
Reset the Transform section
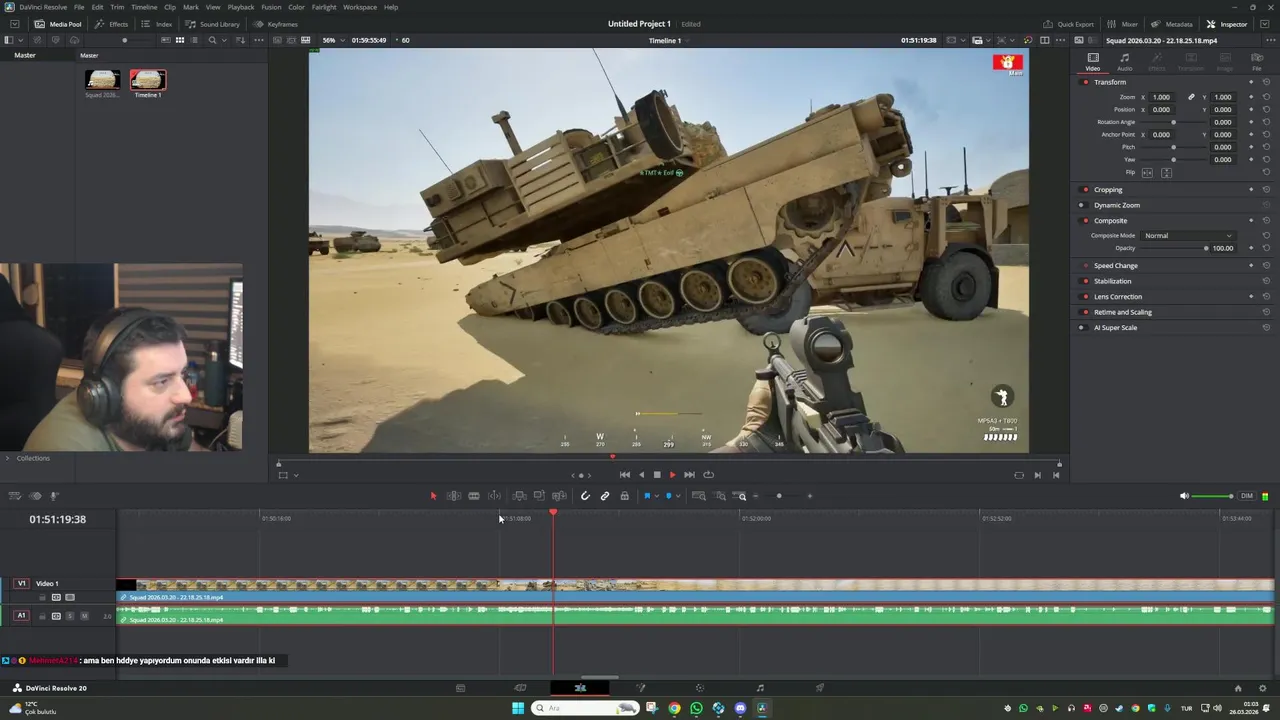point(1266,82)
